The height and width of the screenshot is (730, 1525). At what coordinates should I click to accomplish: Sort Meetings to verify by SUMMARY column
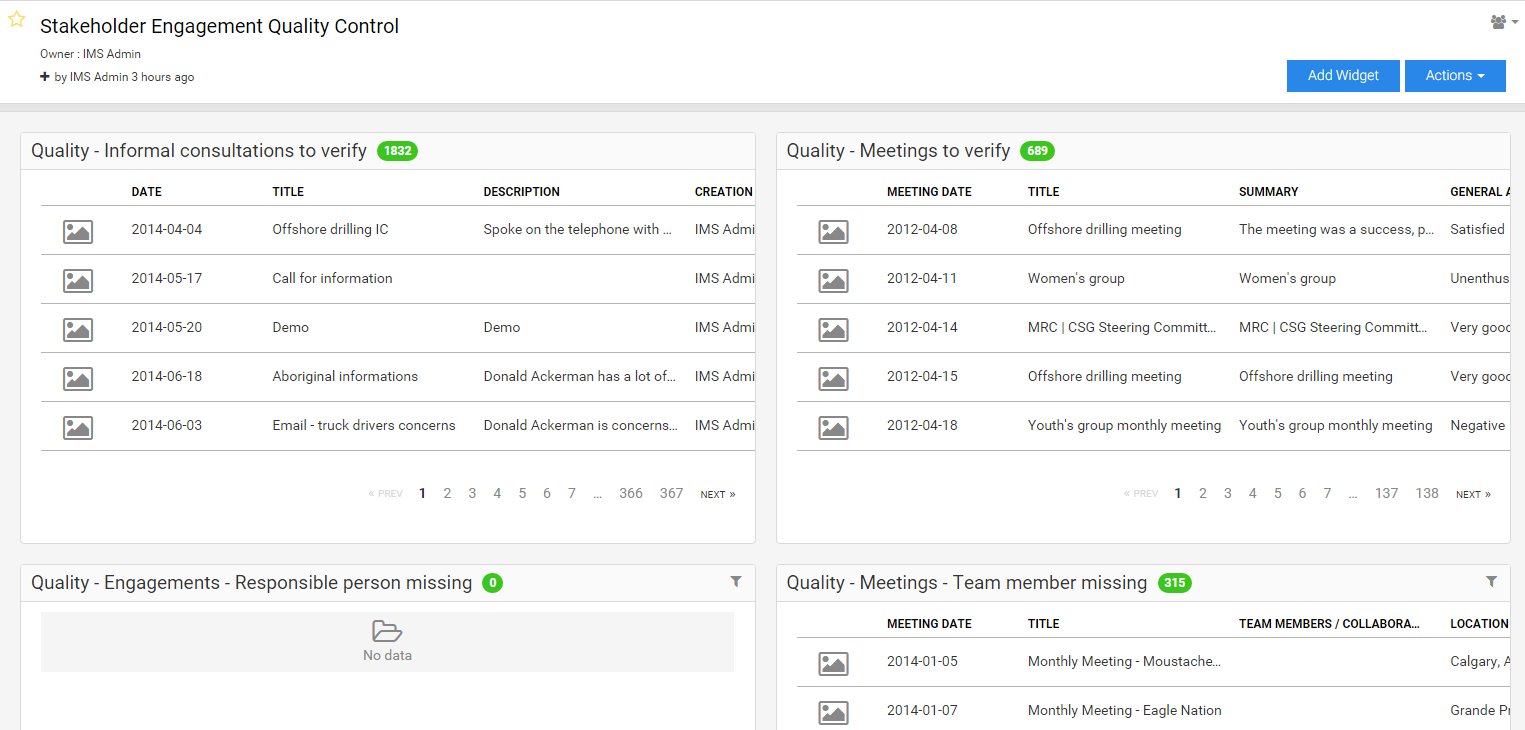coord(1269,192)
